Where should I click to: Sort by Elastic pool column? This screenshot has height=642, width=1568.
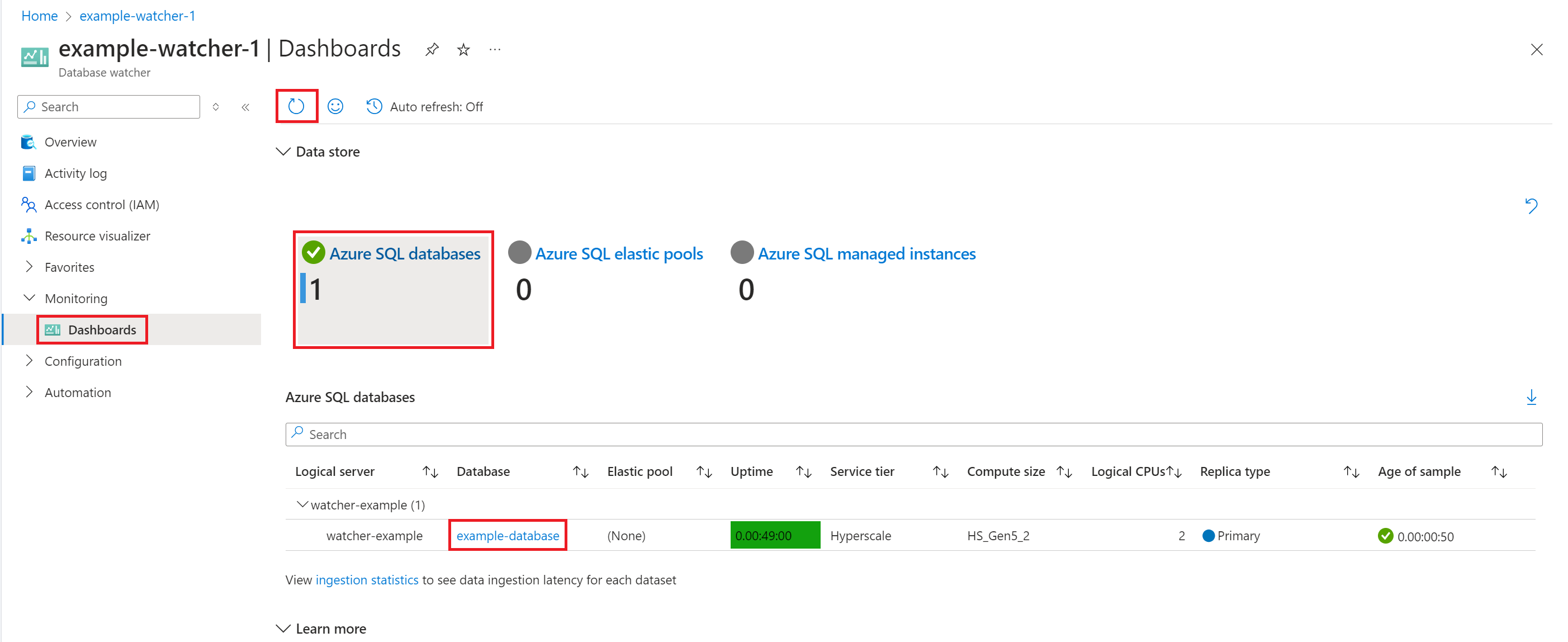(704, 471)
